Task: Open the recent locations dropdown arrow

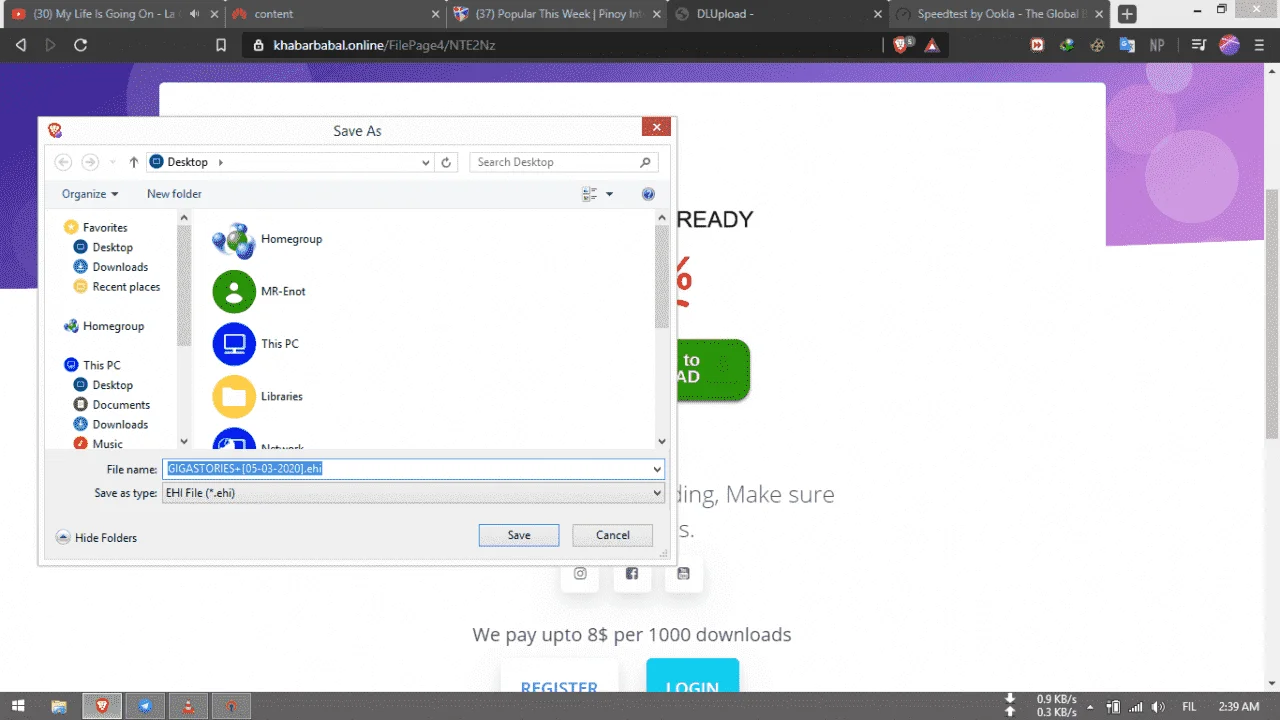Action: [112, 162]
